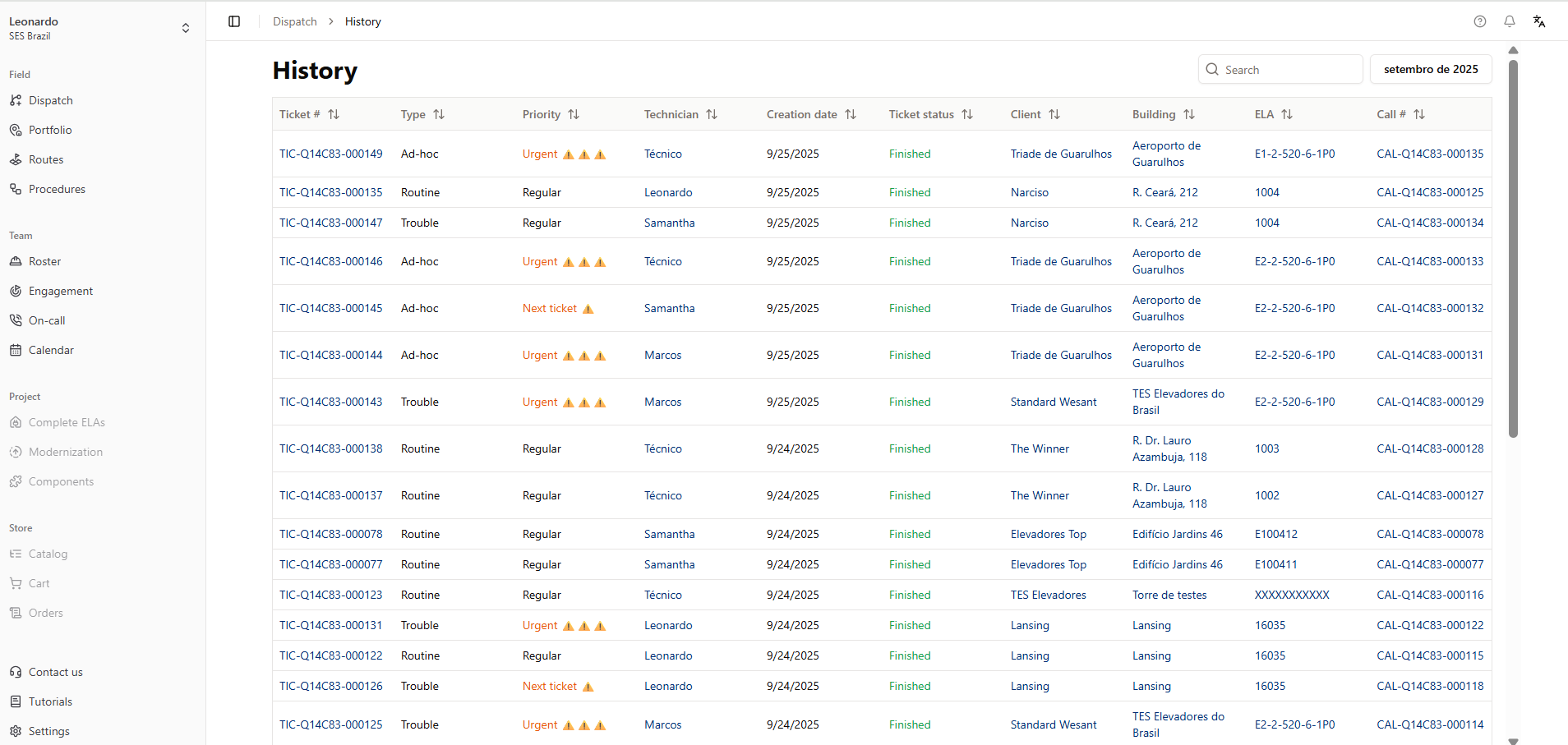Toggle the sidebar panel icon
This screenshot has height=745, width=1568.
pyautogui.click(x=234, y=21)
